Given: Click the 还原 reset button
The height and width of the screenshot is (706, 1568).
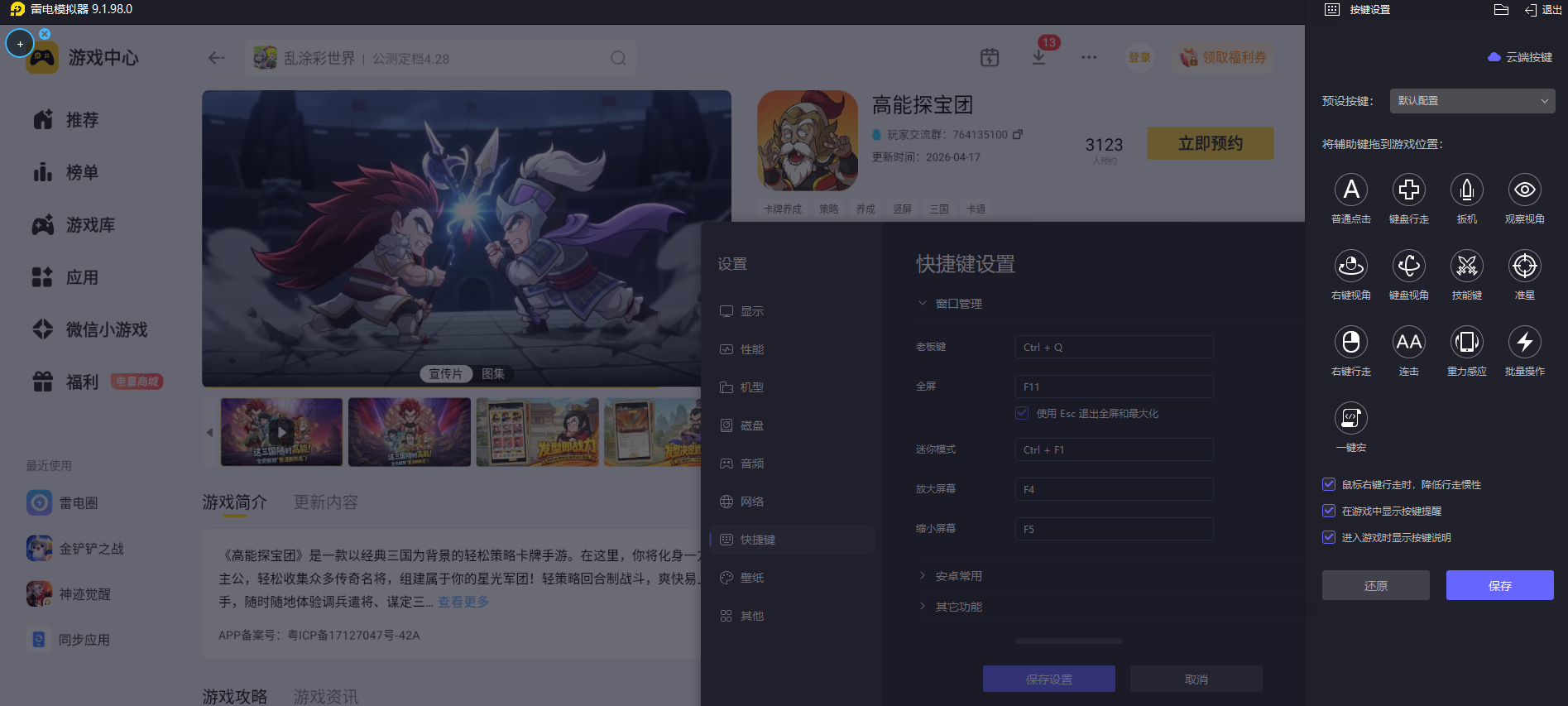Looking at the screenshot, I should pyautogui.click(x=1375, y=585).
